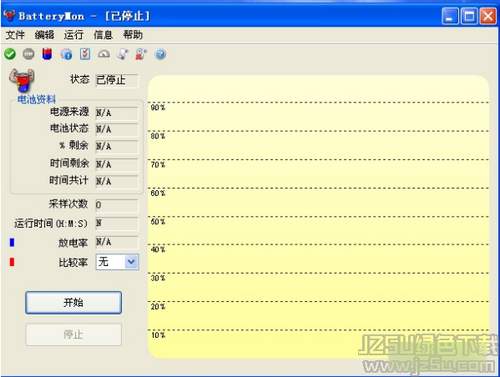Click the 50% gridline label on the chart
This screenshot has height=377, width=500.
point(158,222)
